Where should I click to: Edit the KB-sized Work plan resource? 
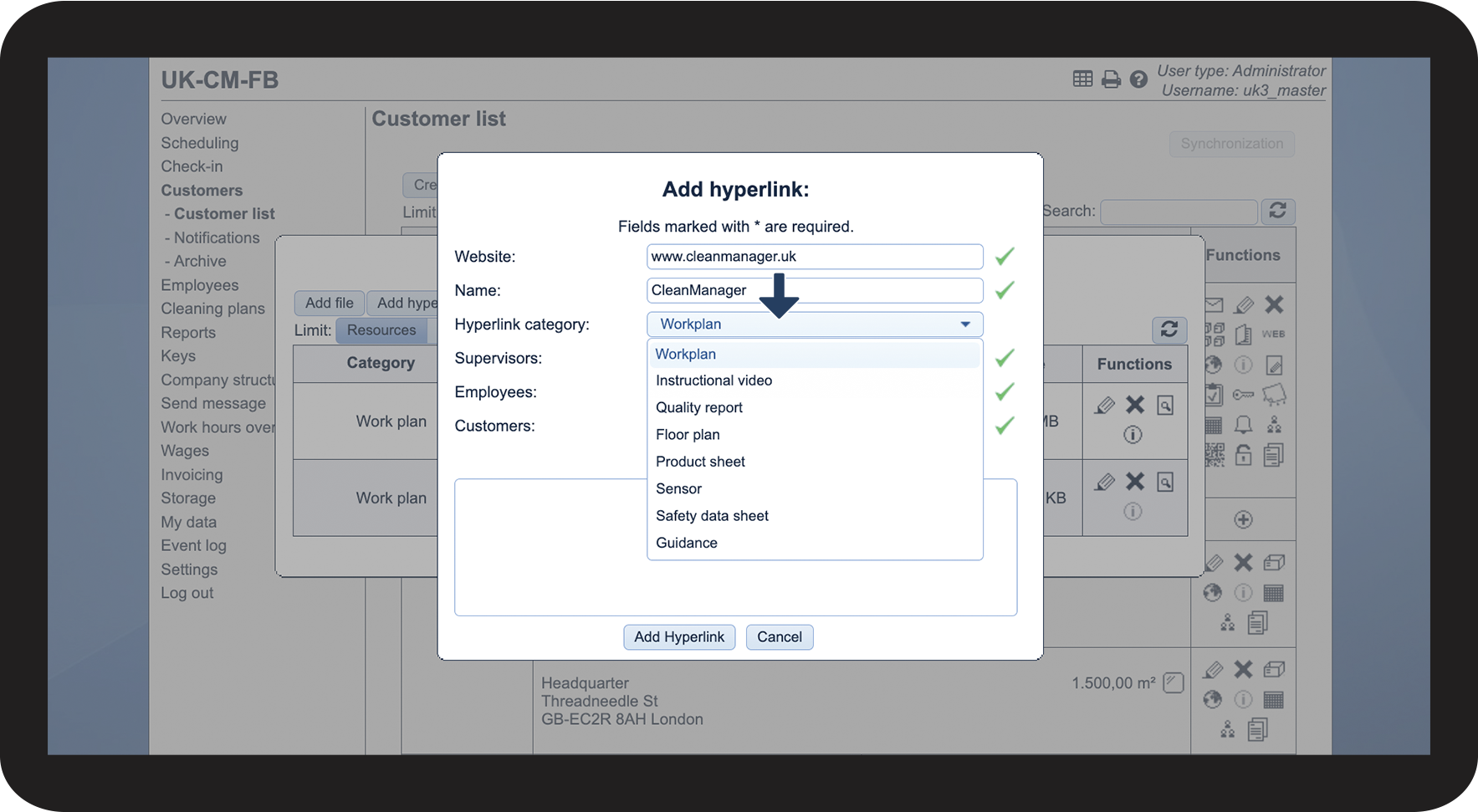coord(1105,482)
